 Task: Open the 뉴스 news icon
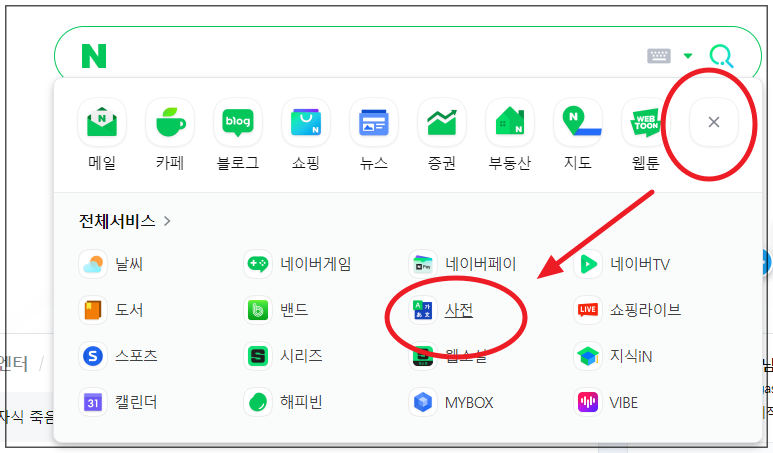[x=374, y=122]
